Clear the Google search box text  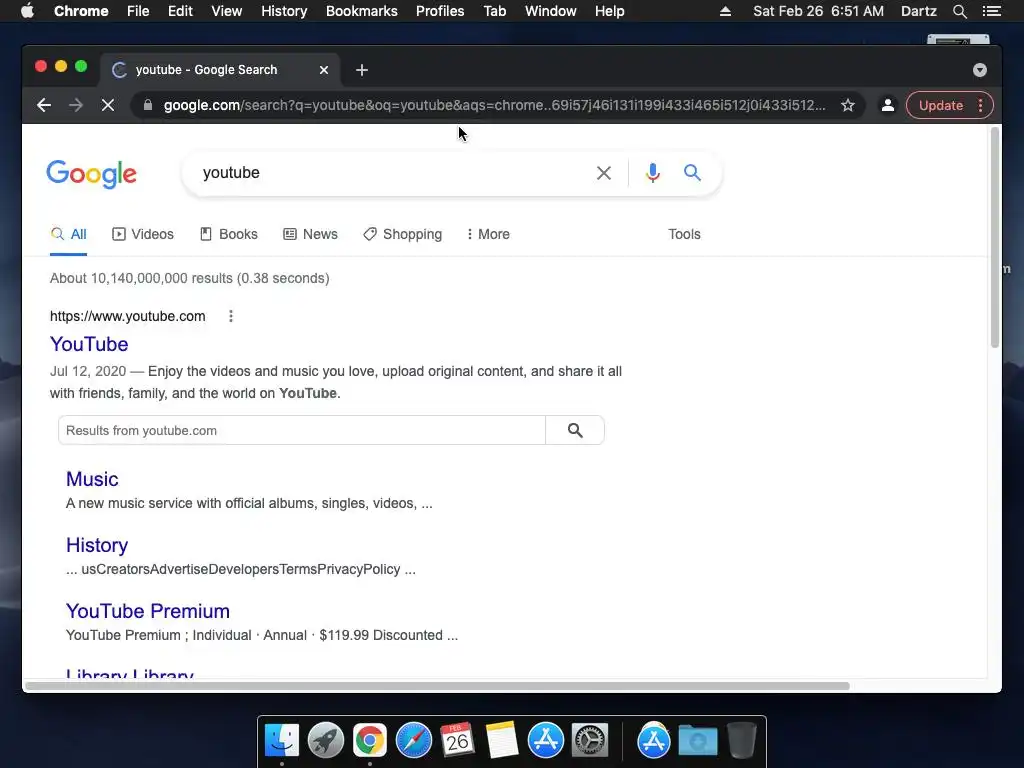click(x=604, y=173)
